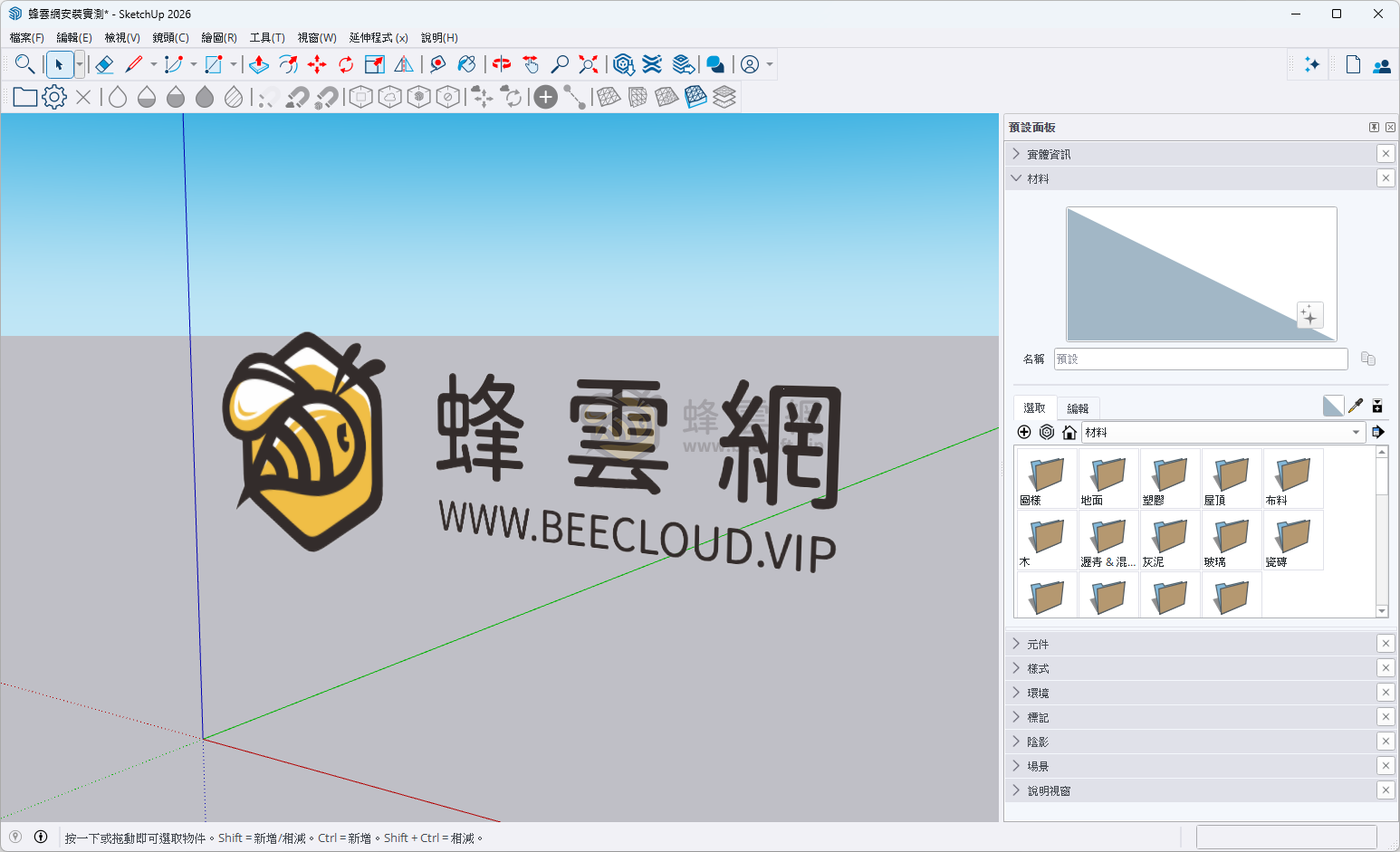Click the plus circle icon in second toolbar

546,97
